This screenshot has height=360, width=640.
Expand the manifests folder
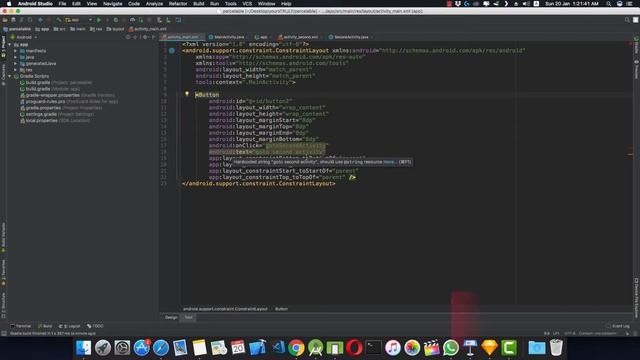click(x=16, y=51)
